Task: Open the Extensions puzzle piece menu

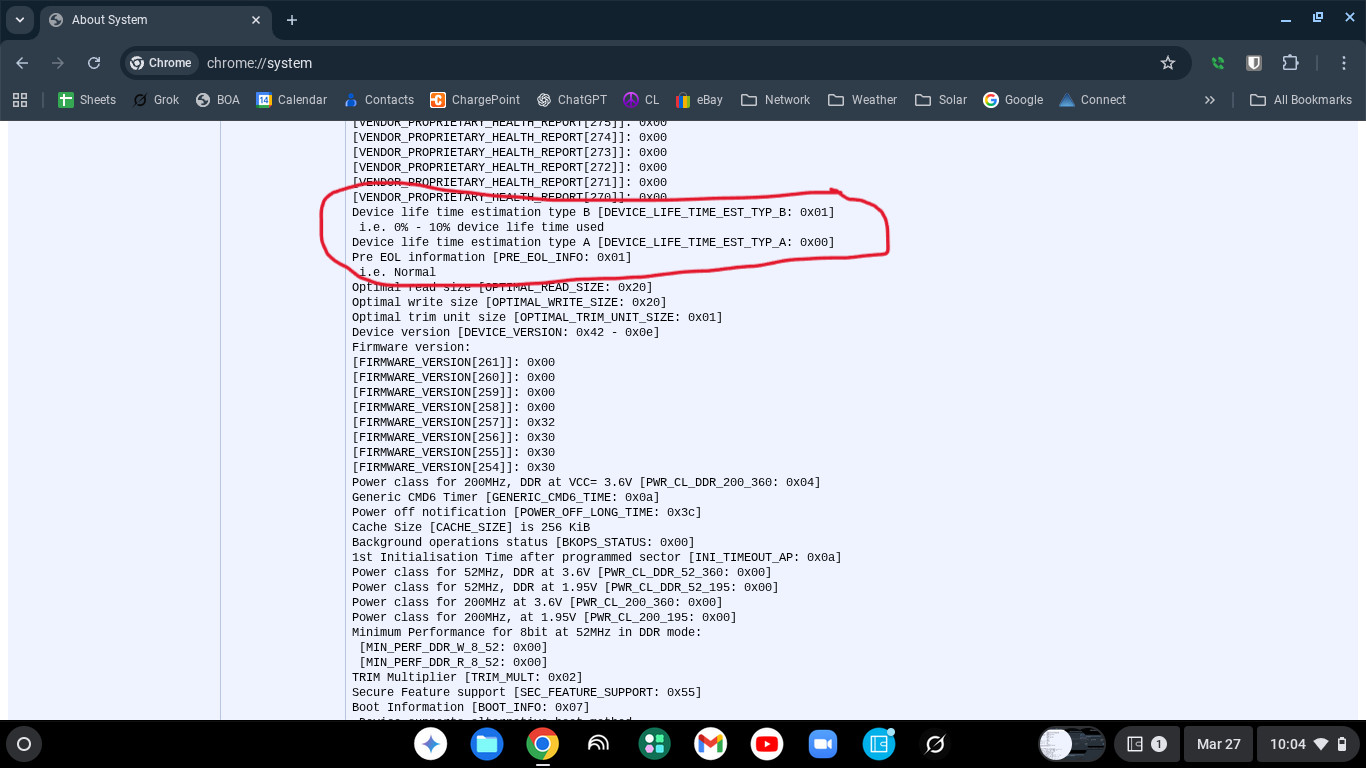Action: pyautogui.click(x=1290, y=63)
